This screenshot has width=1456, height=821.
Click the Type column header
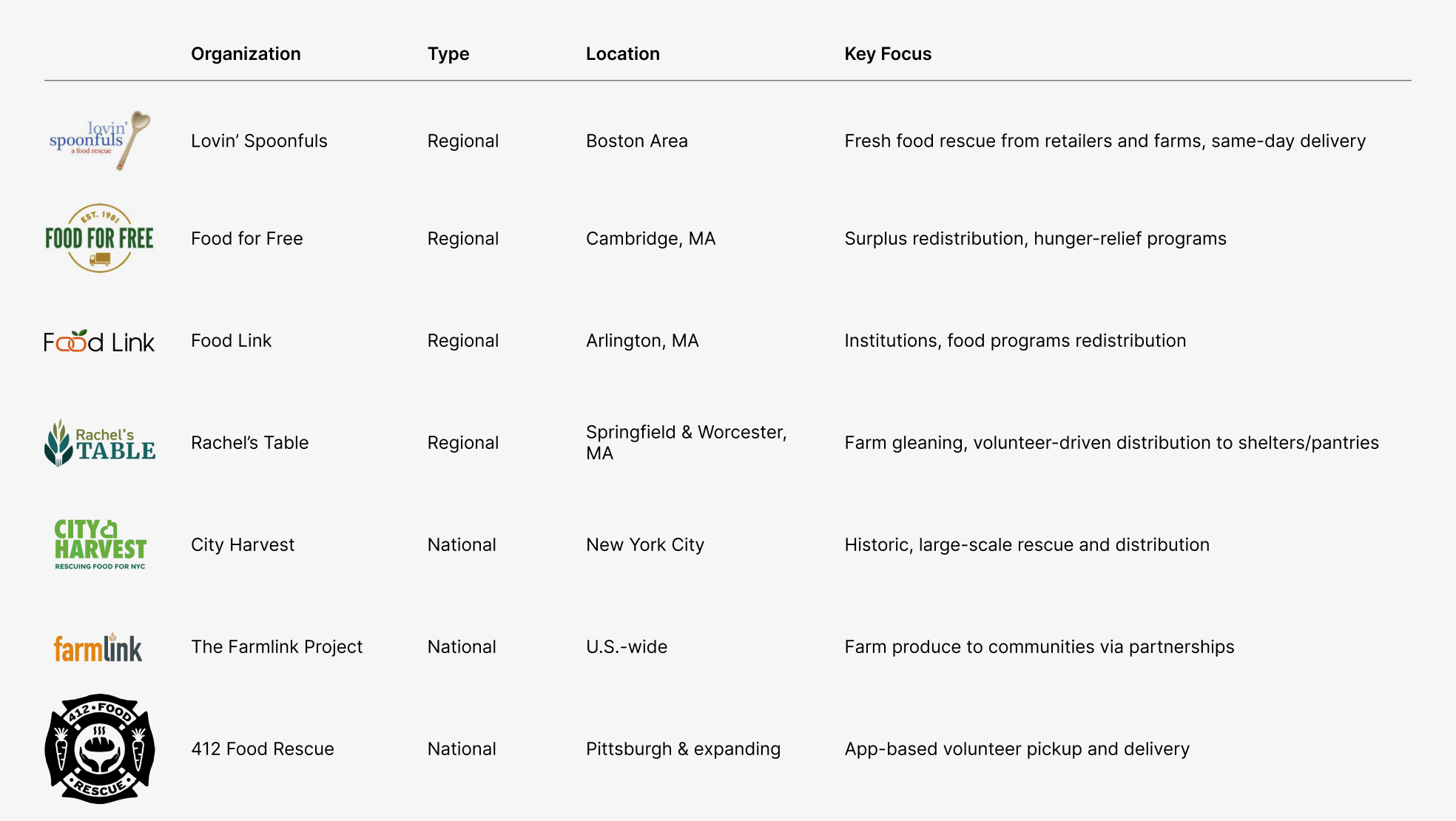[448, 54]
